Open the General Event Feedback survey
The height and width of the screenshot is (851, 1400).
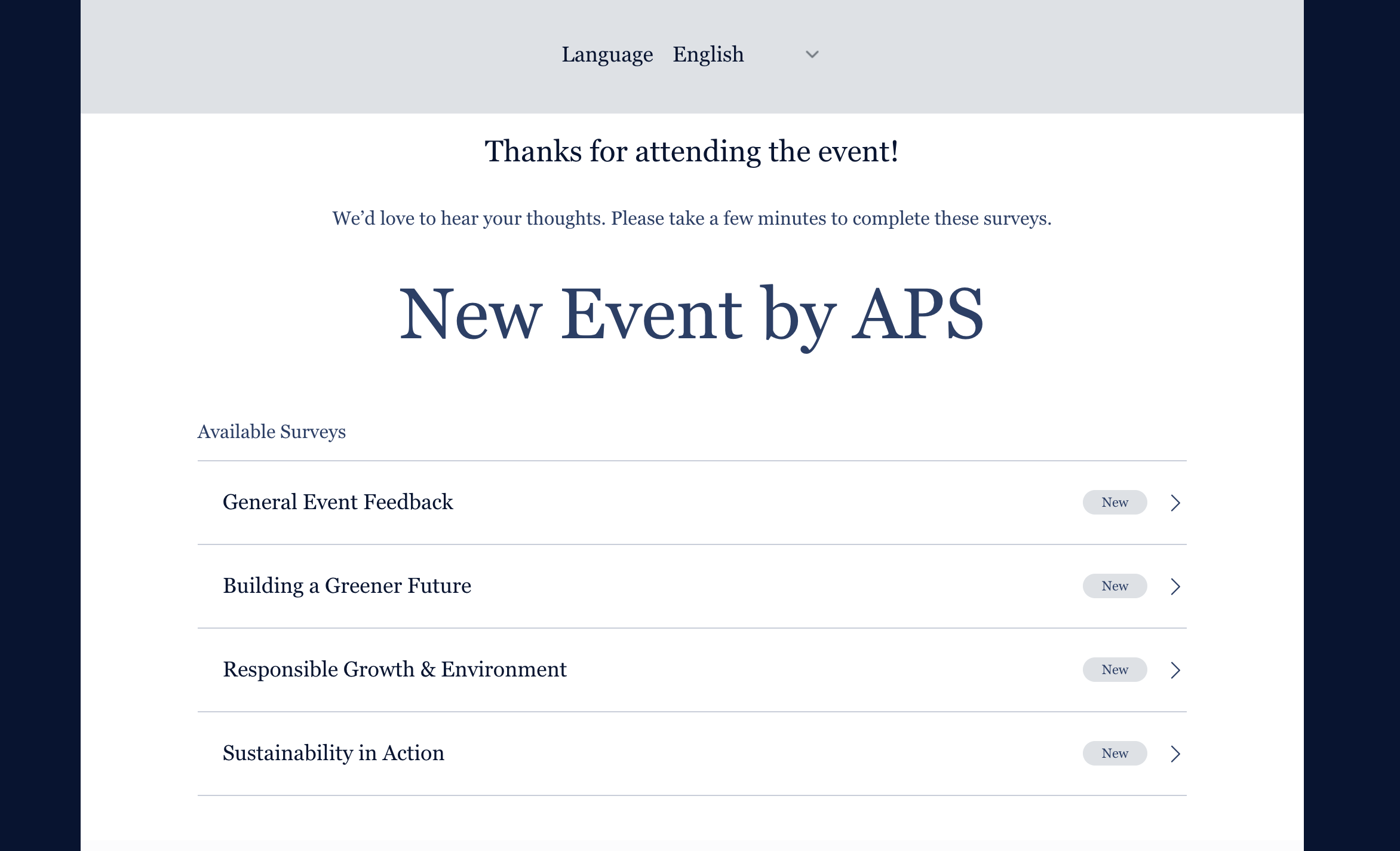tap(337, 502)
